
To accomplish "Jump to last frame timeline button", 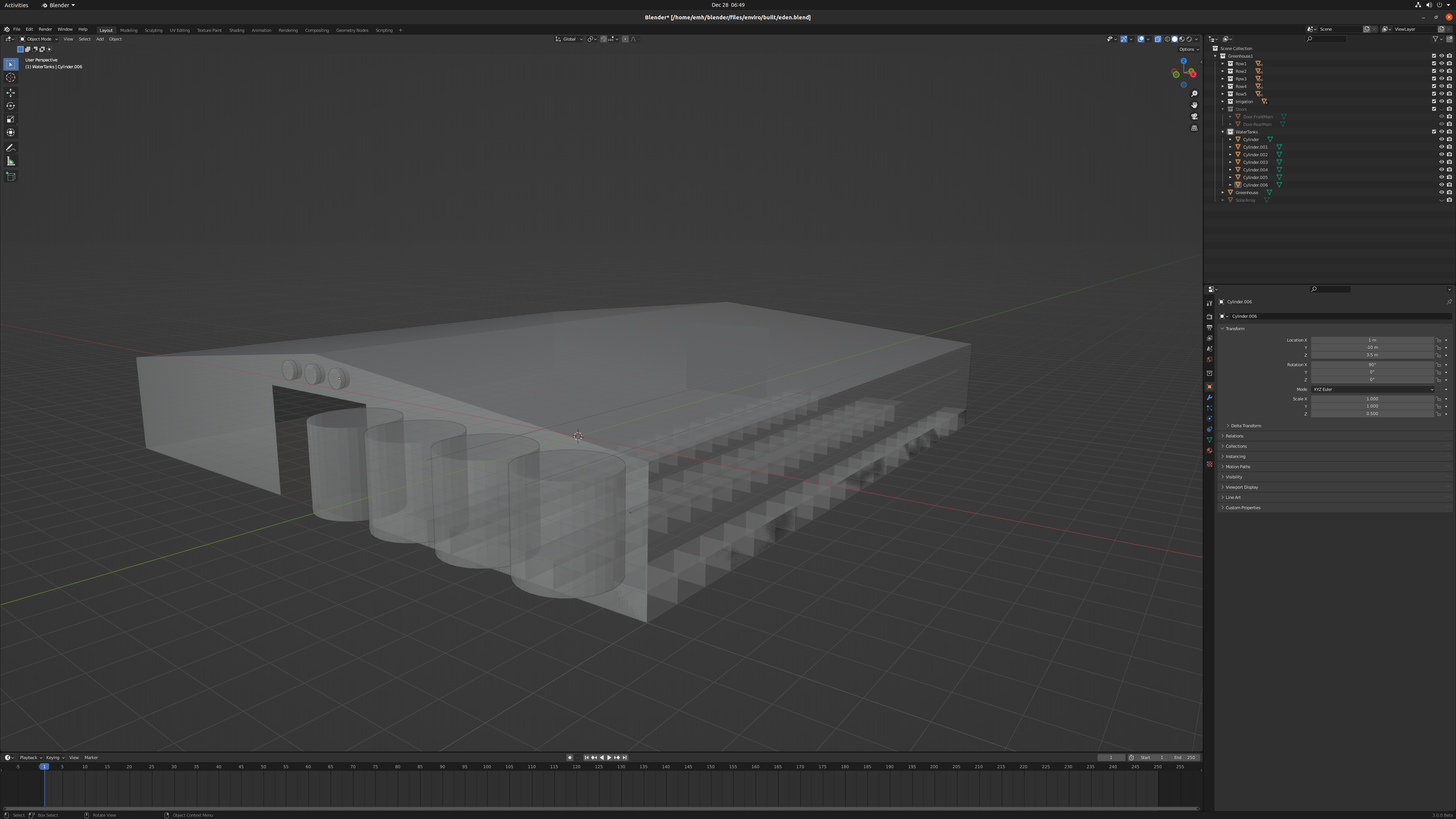I will tap(624, 758).
